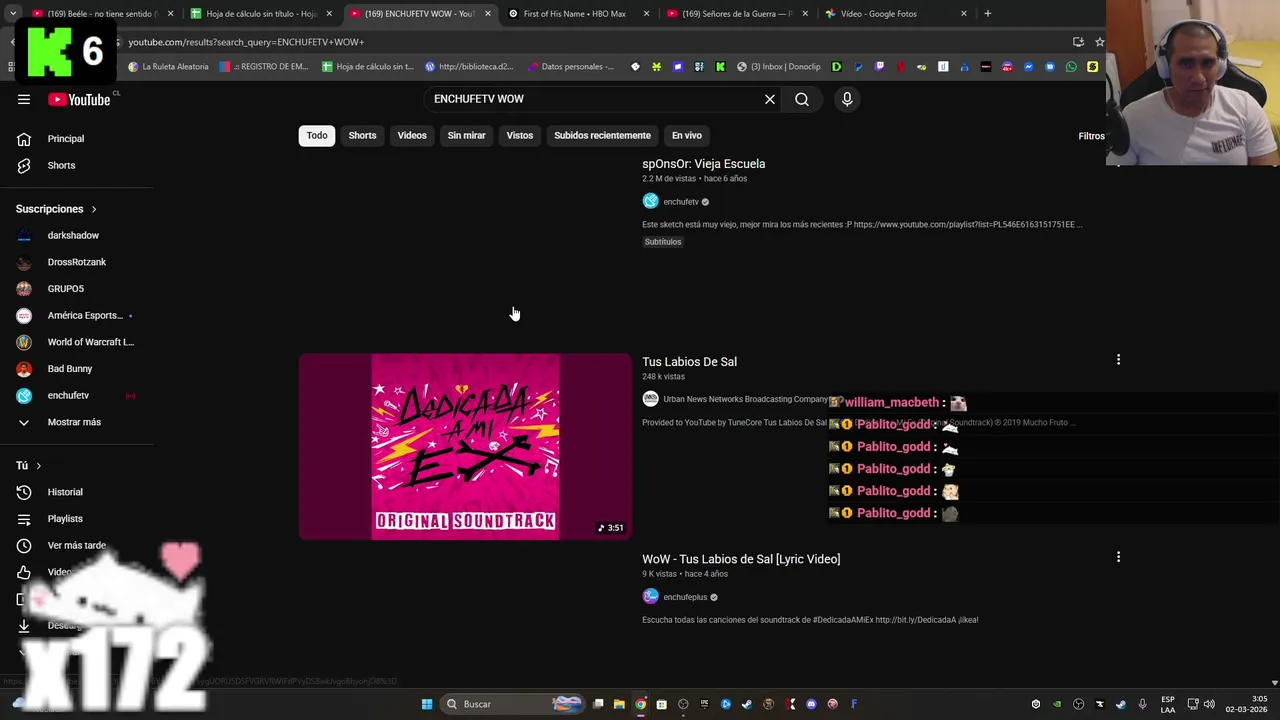
Task: Open the ESP LAA language switcher
Action: pos(1168,704)
